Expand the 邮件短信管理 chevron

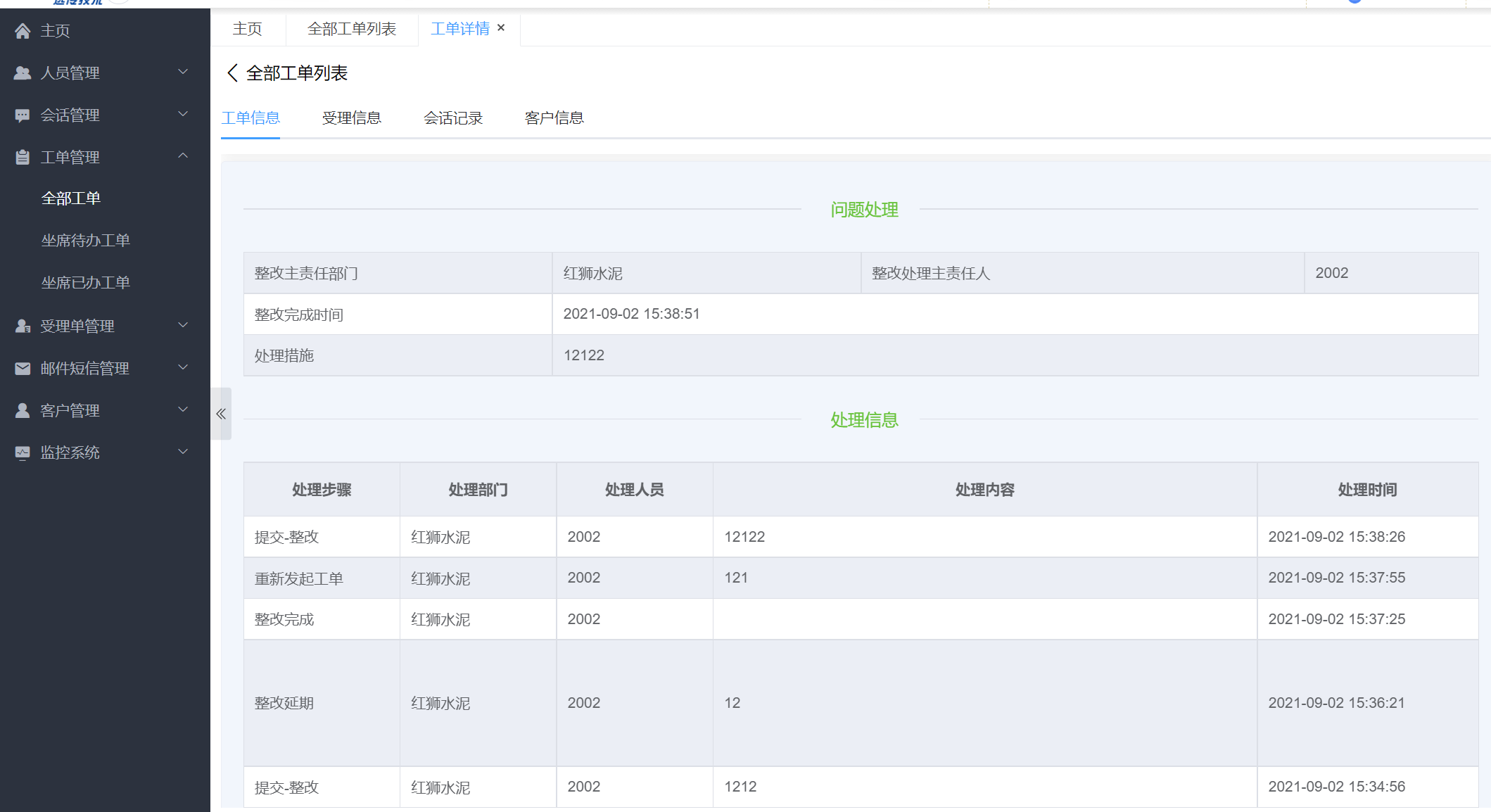click(183, 368)
